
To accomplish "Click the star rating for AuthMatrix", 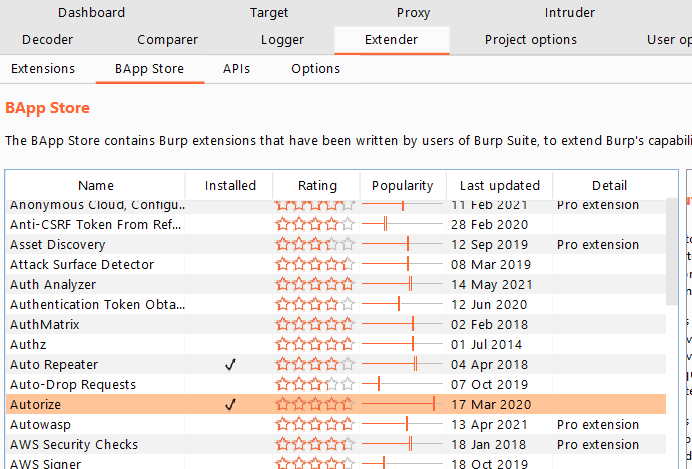I will click(316, 325).
